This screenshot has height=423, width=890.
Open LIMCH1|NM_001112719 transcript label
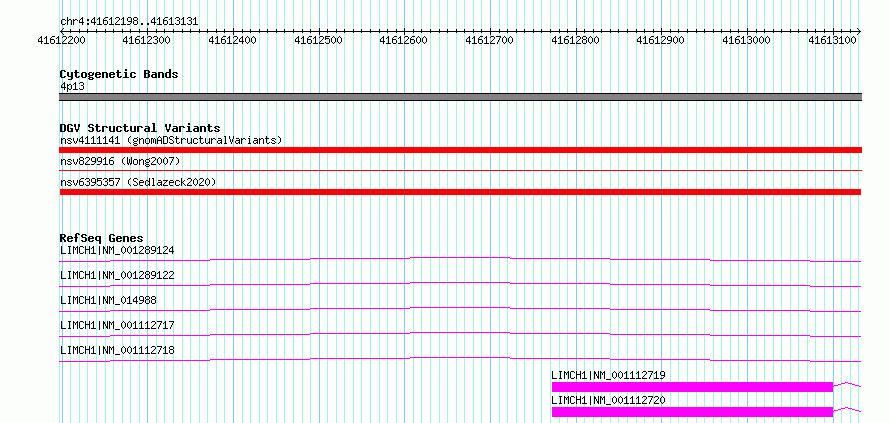(608, 375)
